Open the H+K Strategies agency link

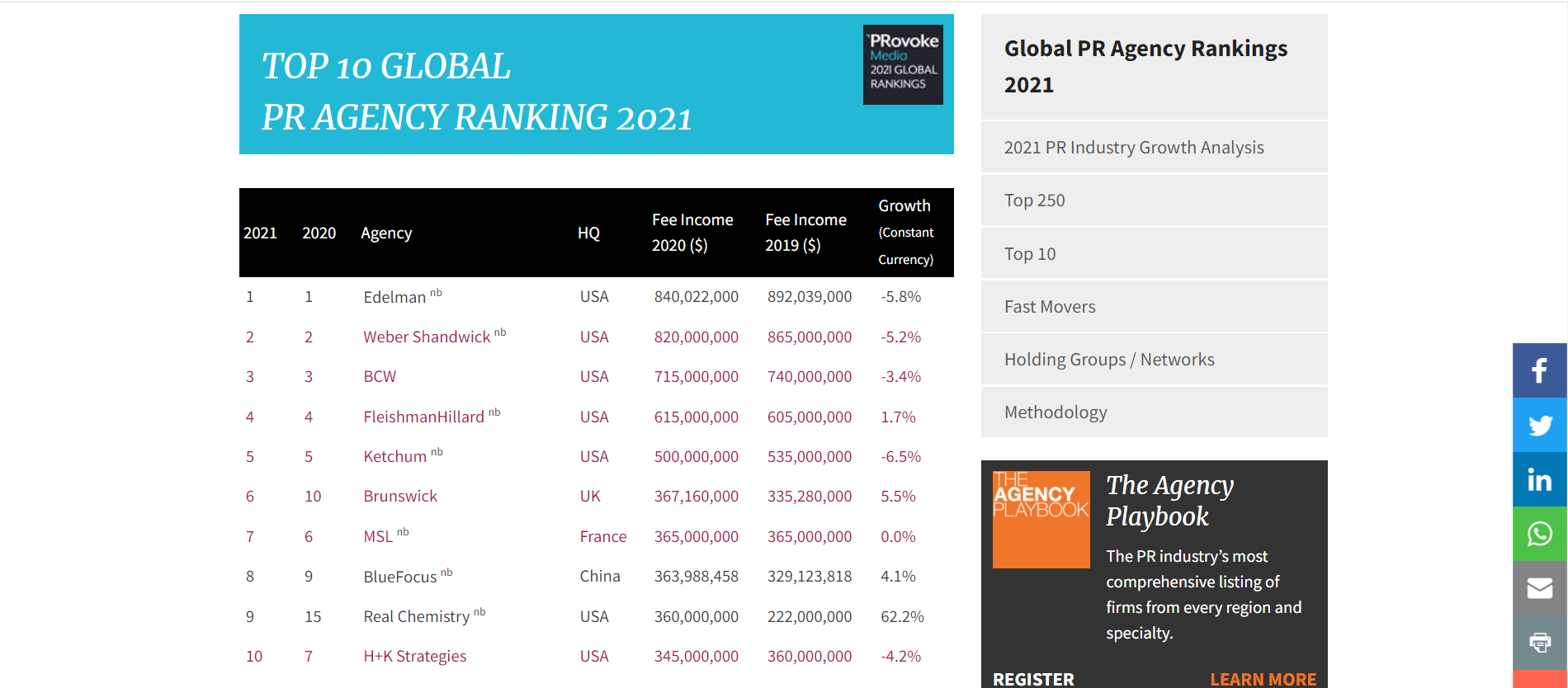[414, 656]
